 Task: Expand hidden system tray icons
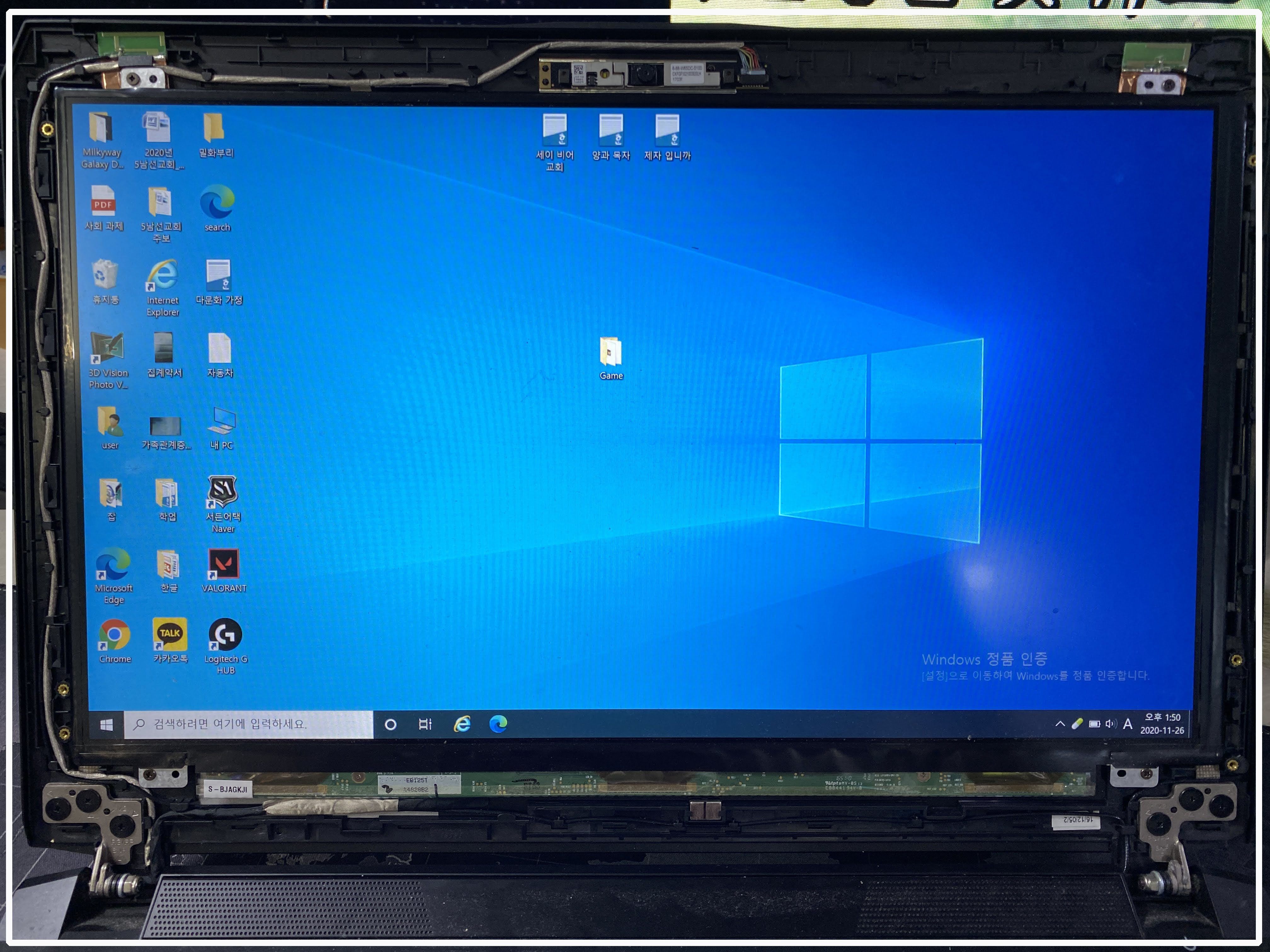(1060, 724)
